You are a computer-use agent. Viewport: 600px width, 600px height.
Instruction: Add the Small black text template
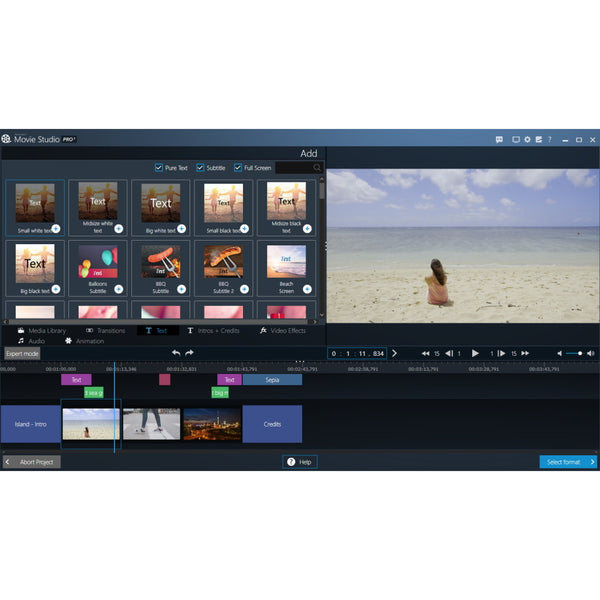[x=244, y=229]
